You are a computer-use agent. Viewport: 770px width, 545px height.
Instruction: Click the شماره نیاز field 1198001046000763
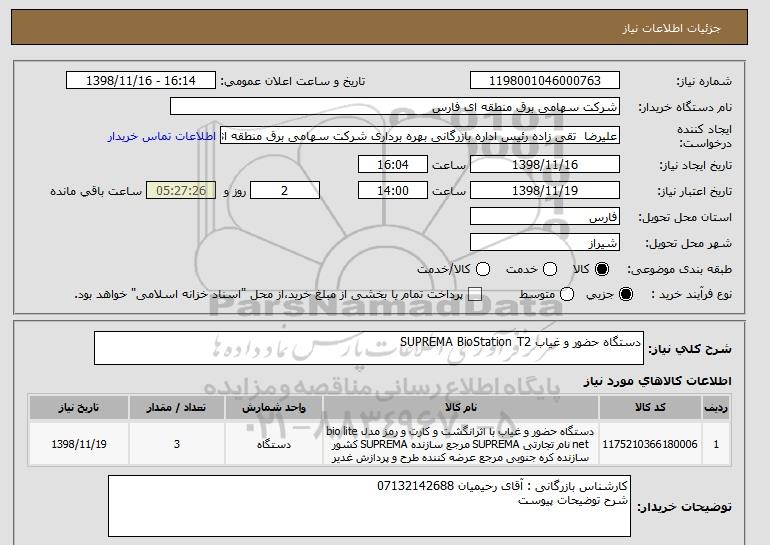click(x=545, y=81)
